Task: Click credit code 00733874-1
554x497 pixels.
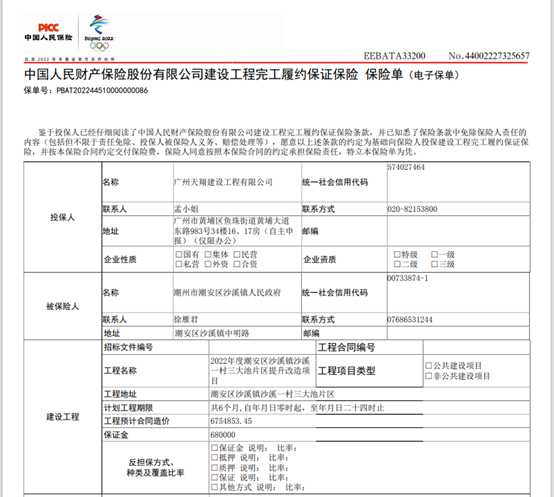Action: 408,278
